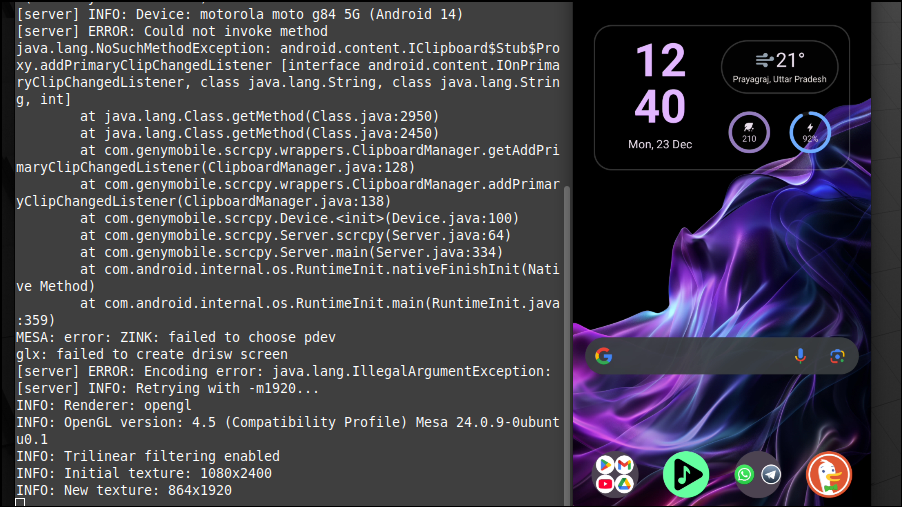Open the DuckDuckGo browser app on phone
Image resolution: width=902 pixels, height=507 pixels.
click(828, 475)
